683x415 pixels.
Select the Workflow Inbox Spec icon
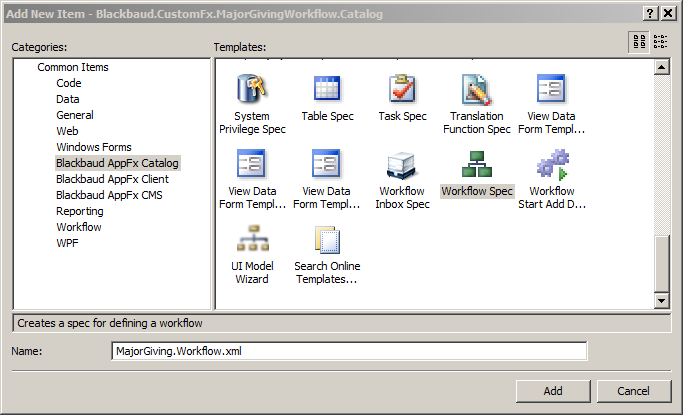(x=402, y=165)
